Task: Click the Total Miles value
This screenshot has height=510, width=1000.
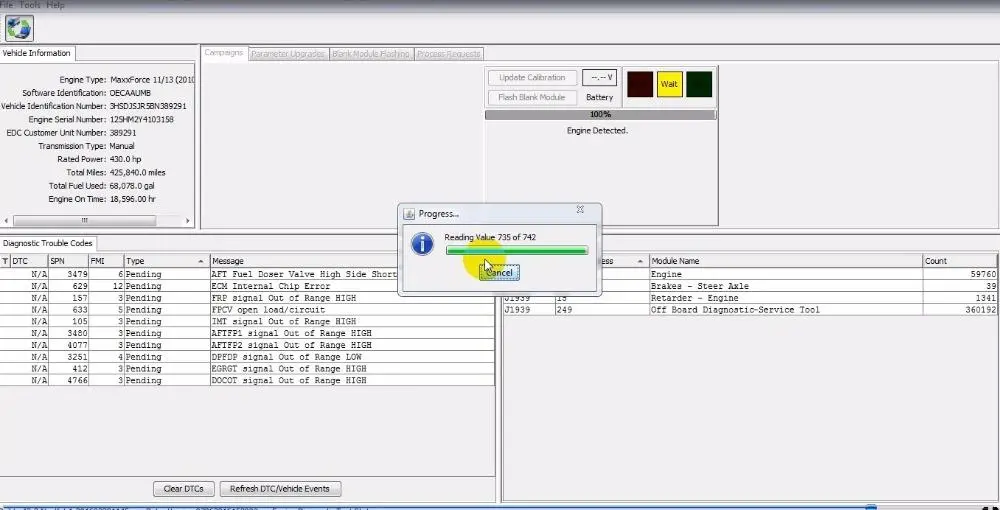Action: pos(137,173)
